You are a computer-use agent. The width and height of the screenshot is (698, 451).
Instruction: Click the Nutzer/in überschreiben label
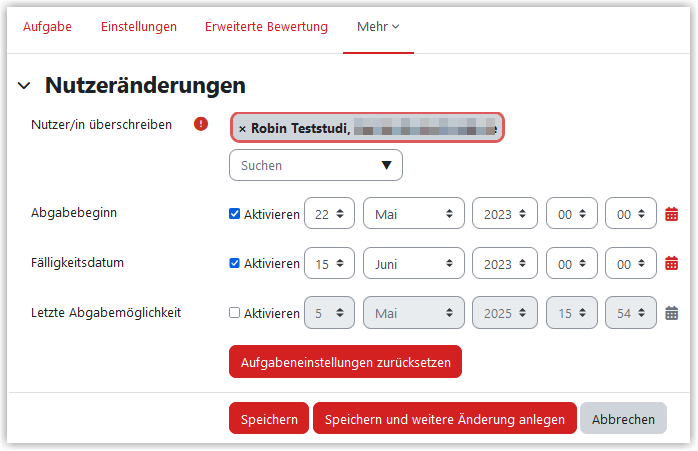[x=101, y=125]
